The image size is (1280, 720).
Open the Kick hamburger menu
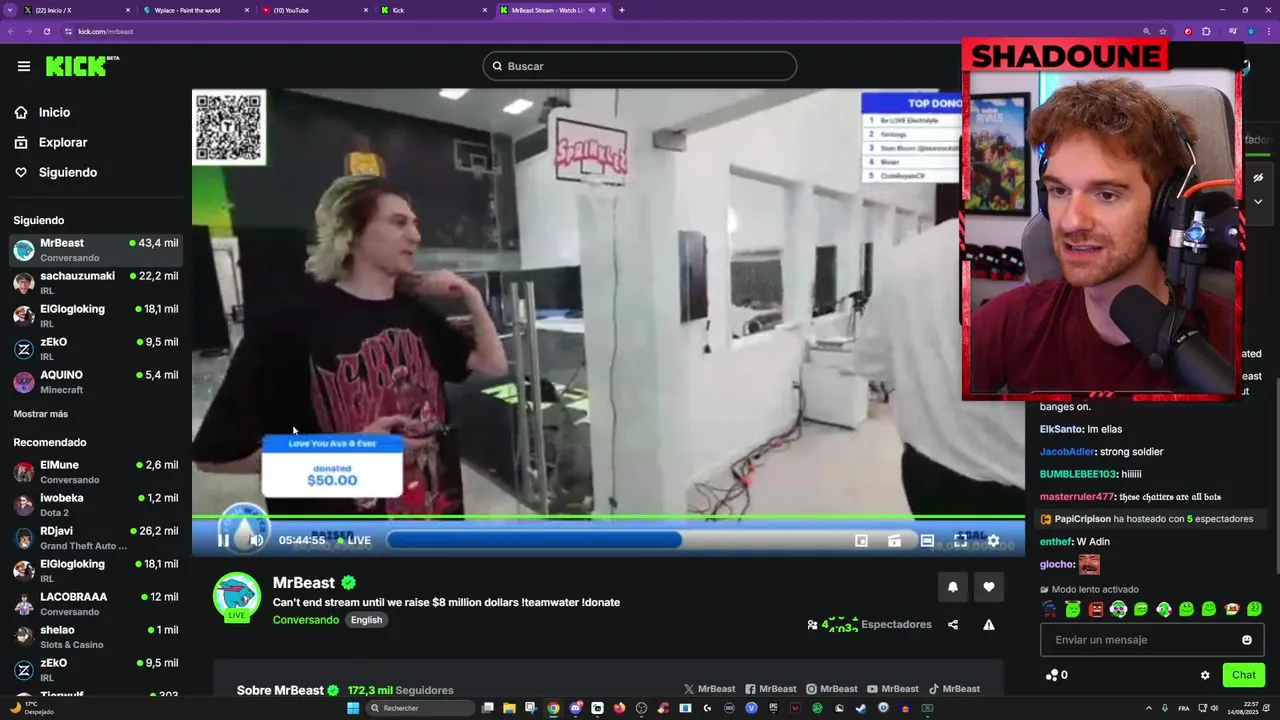24,66
